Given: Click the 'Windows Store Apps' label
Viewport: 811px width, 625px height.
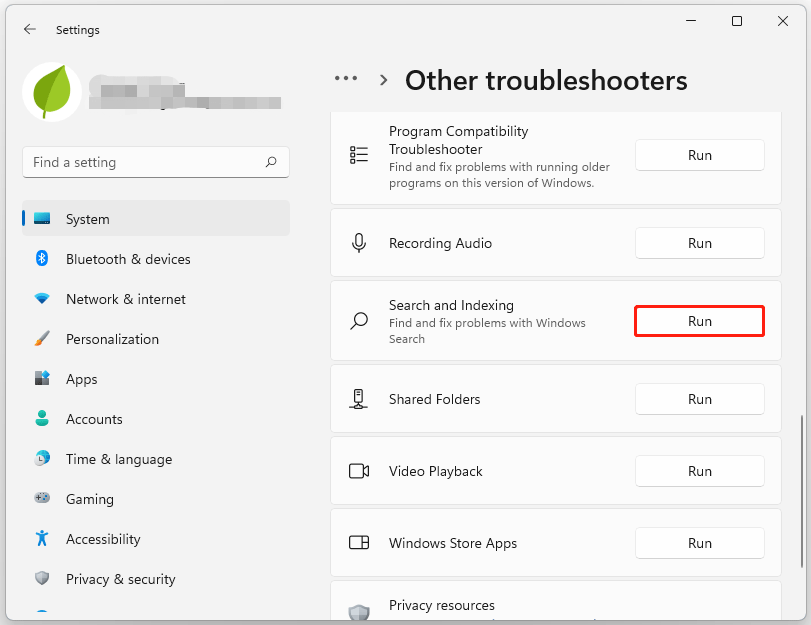Looking at the screenshot, I should pyautogui.click(x=453, y=543).
